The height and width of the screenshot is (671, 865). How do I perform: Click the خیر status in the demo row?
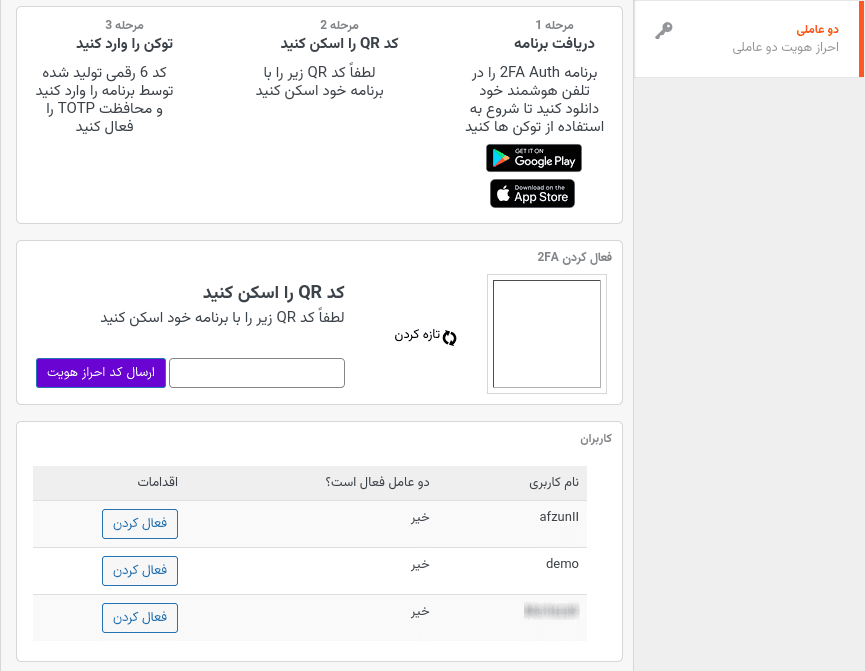(420, 565)
